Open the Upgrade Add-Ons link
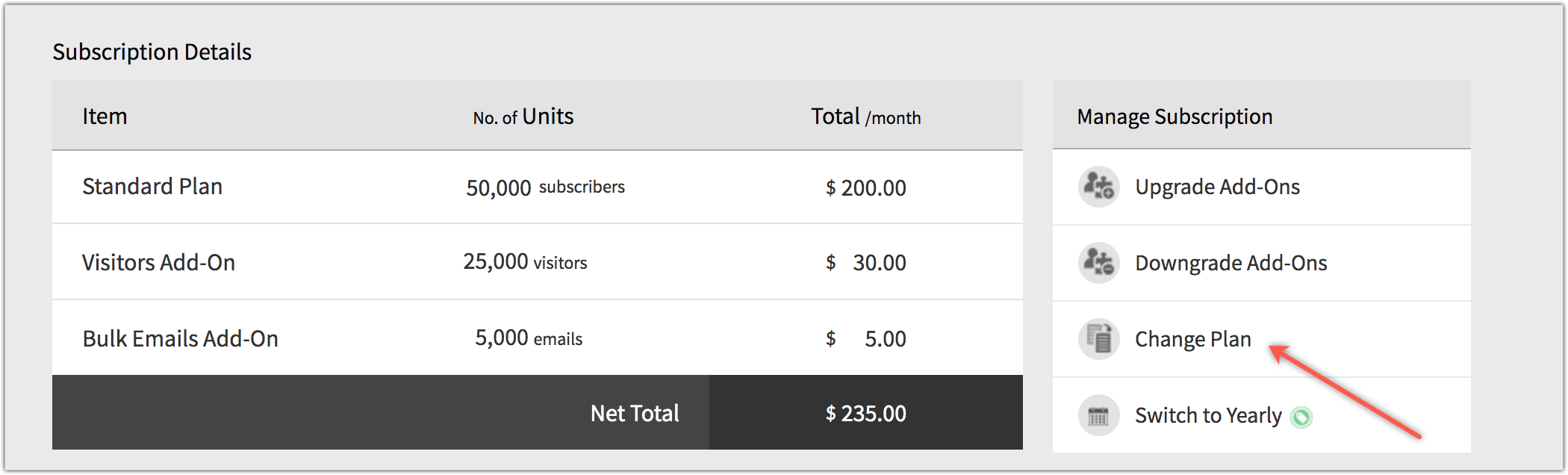1568x475 pixels. pyautogui.click(x=1217, y=187)
